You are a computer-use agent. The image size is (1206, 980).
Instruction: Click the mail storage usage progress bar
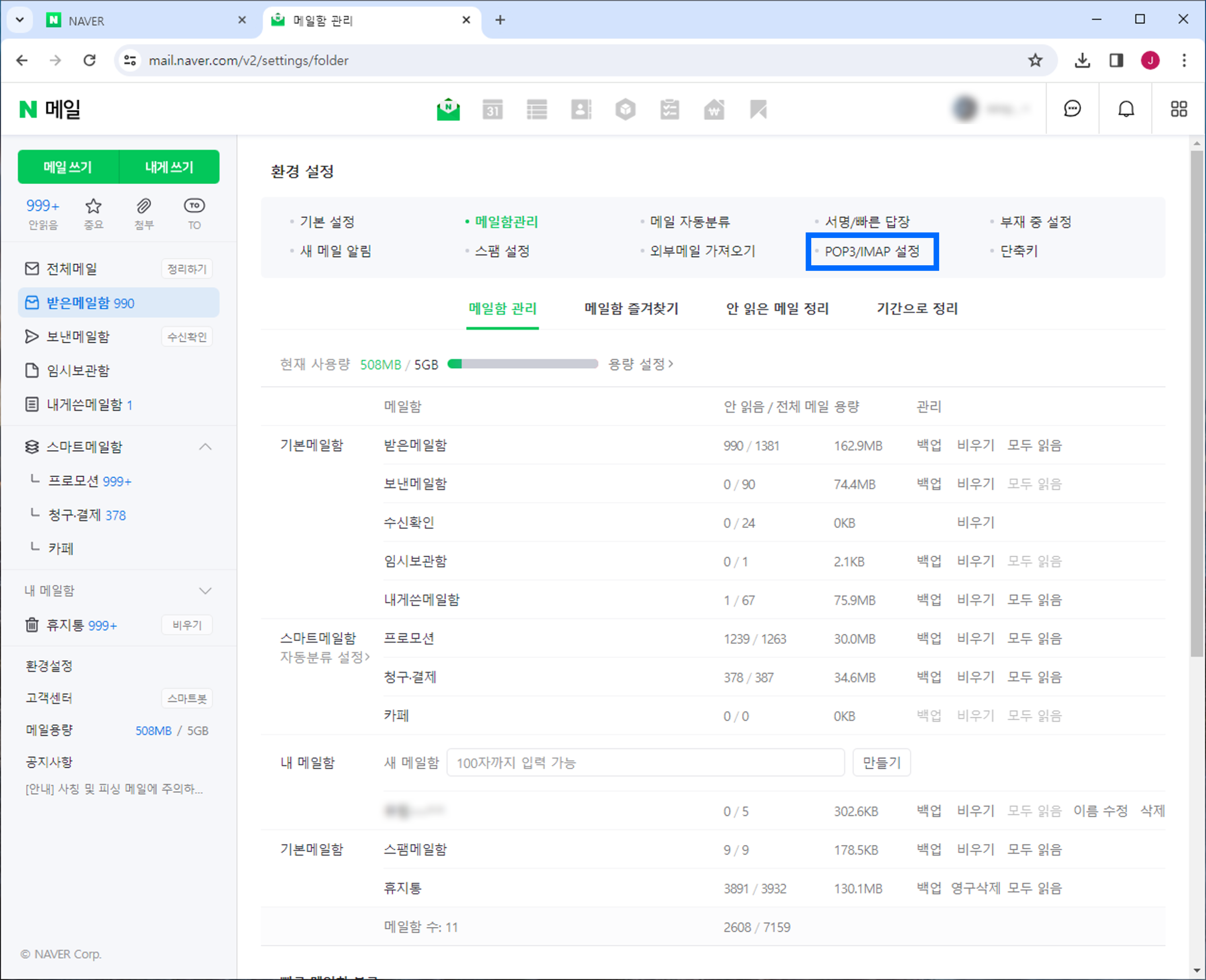click(522, 364)
